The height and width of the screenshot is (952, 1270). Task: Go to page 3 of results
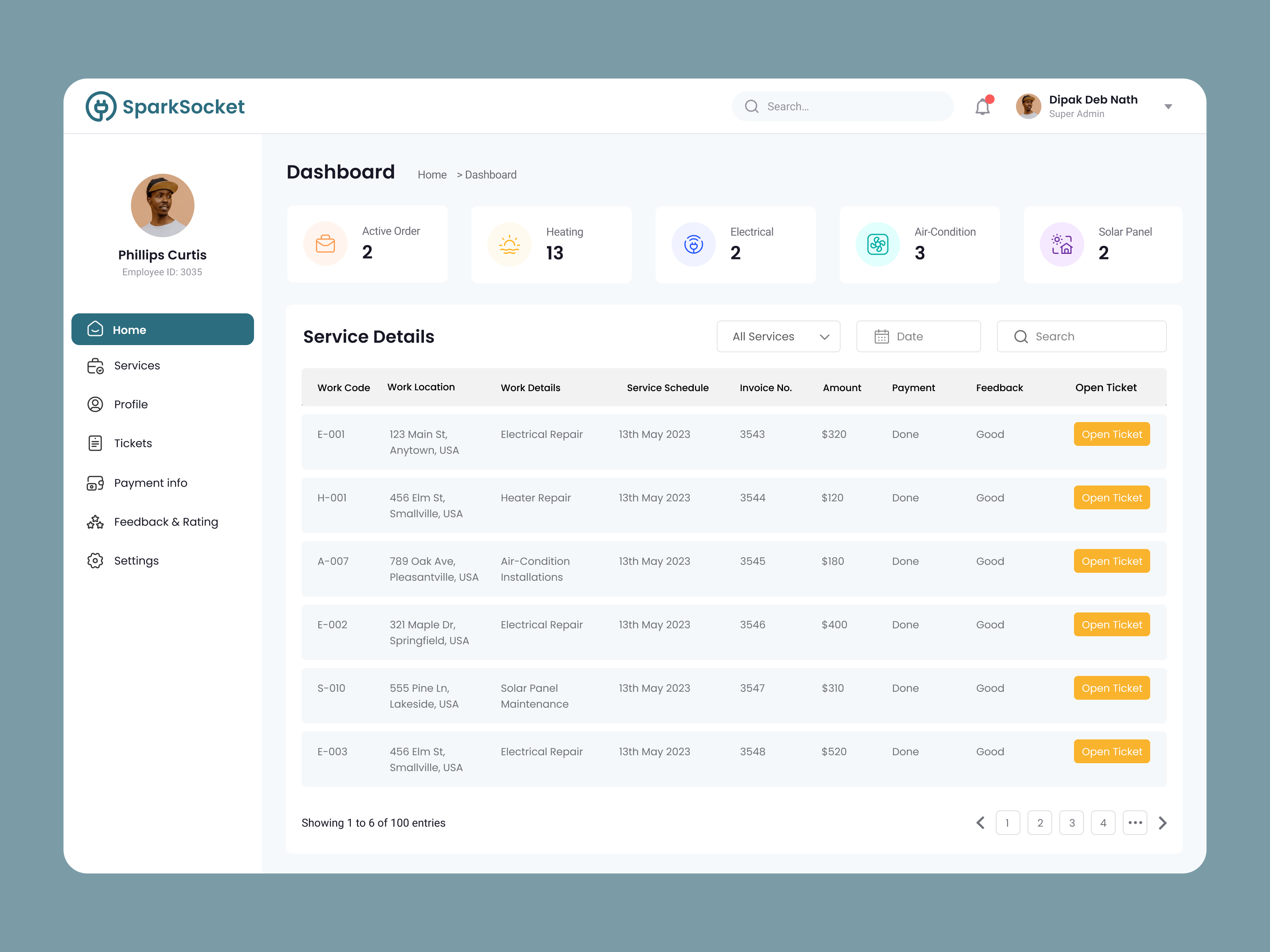click(1071, 822)
